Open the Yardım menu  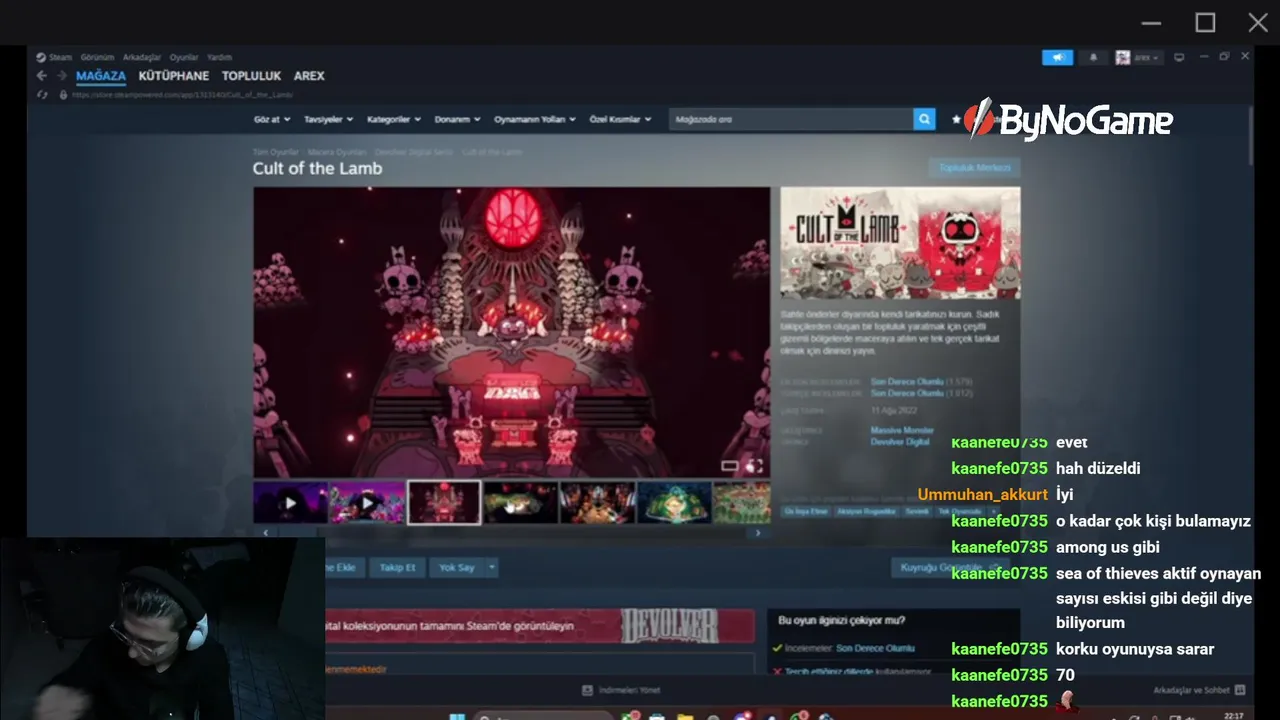(219, 57)
